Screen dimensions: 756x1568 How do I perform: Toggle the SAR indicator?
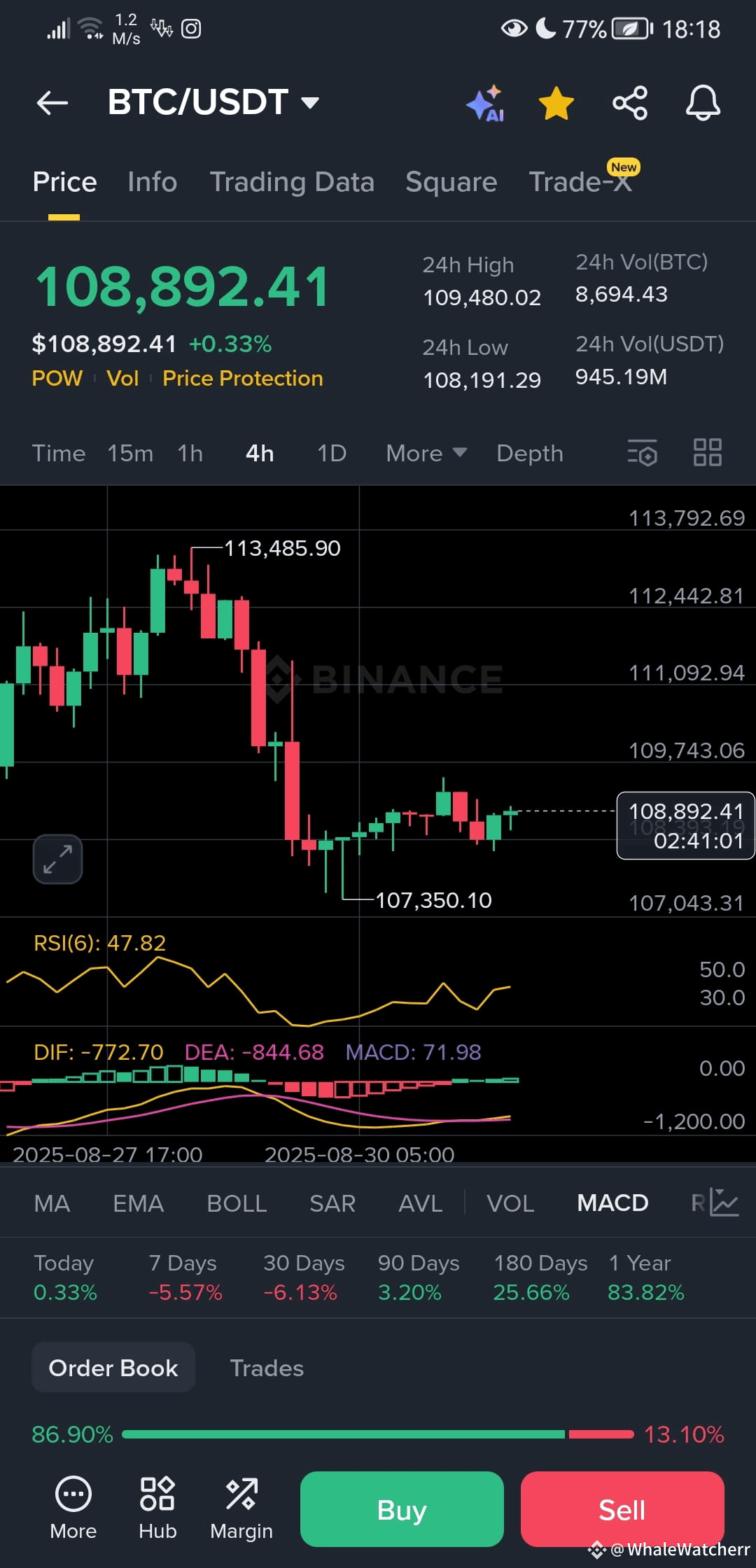pos(332,1203)
